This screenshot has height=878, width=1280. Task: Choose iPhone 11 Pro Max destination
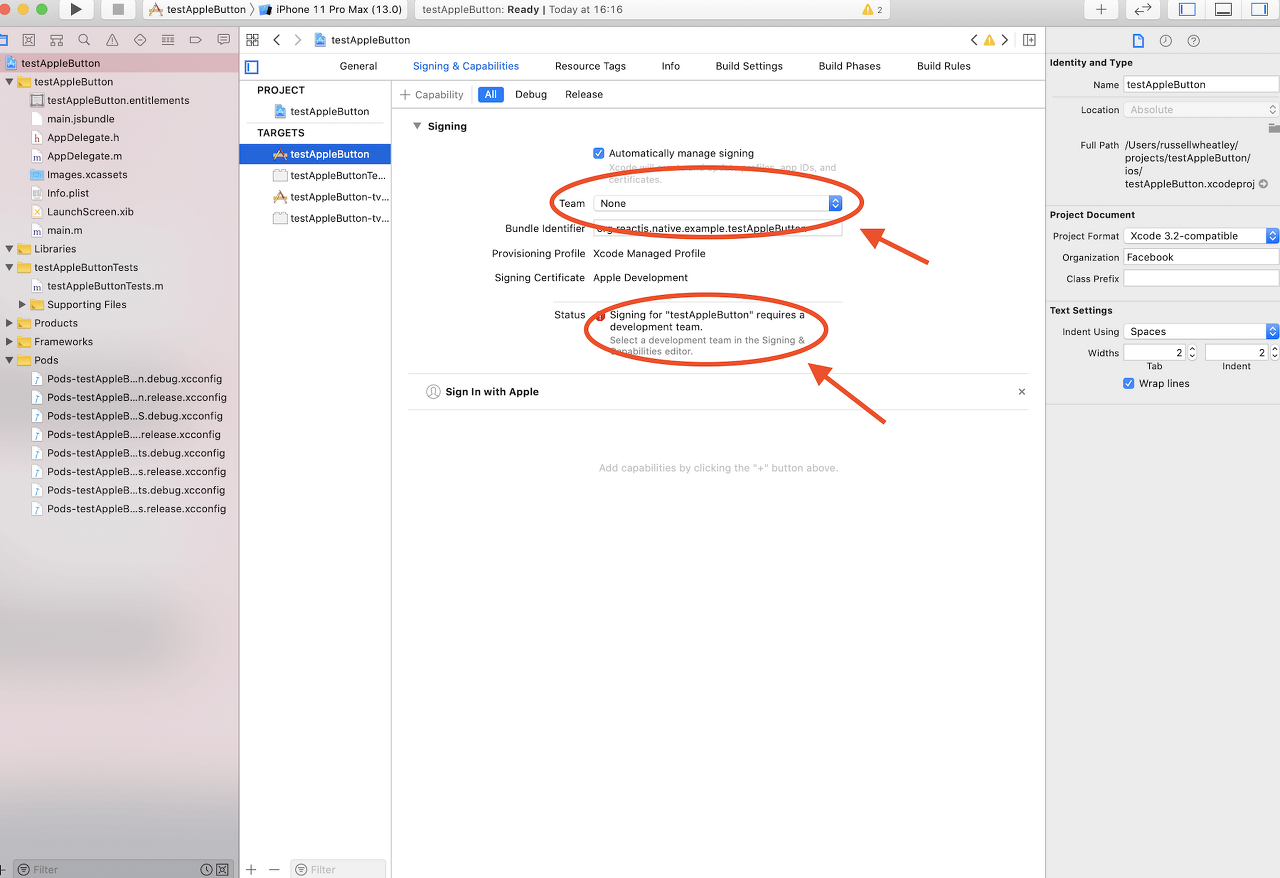331,10
